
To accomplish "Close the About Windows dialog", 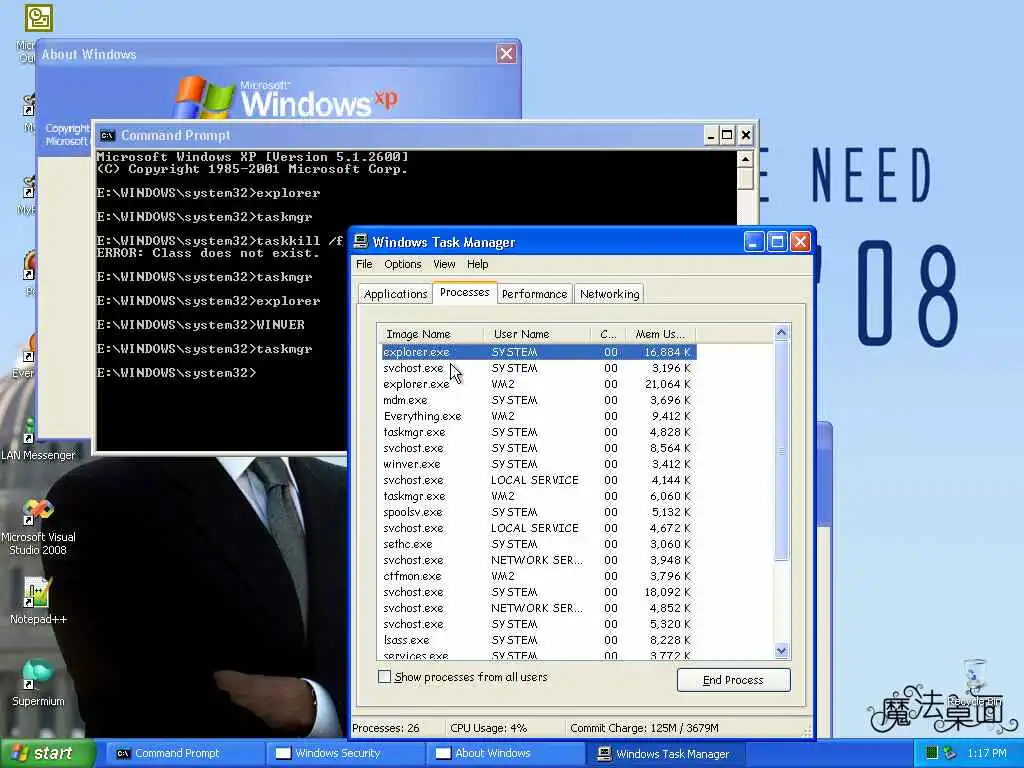I will (506, 54).
